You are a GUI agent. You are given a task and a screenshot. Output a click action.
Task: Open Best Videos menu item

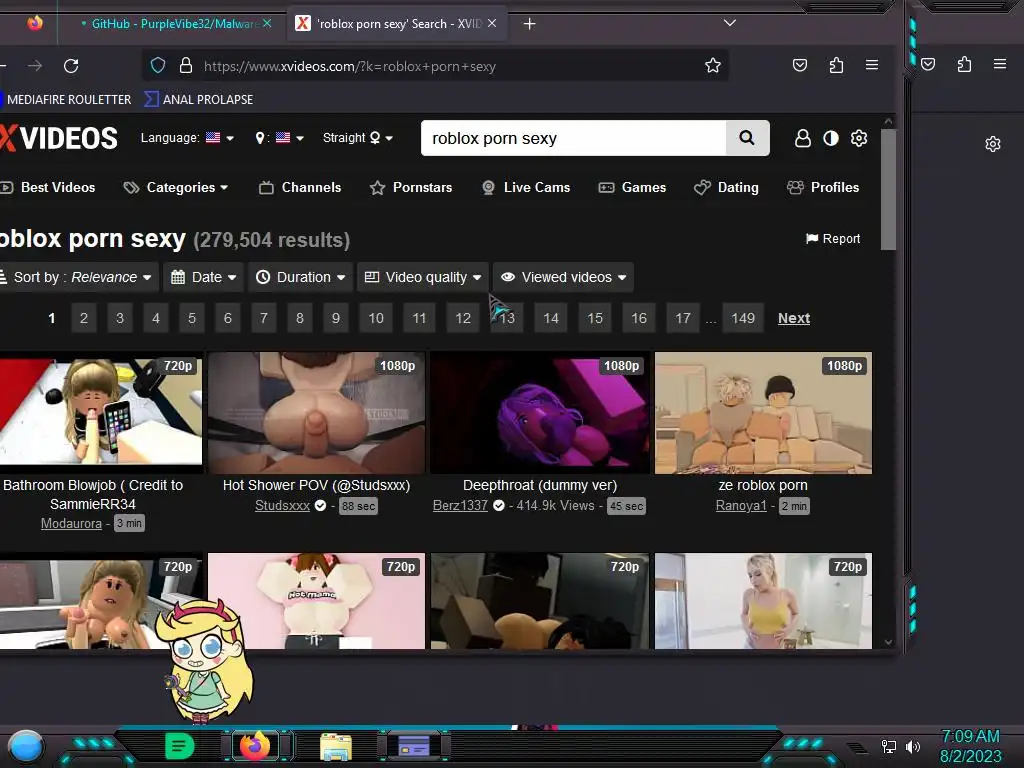pyautogui.click(x=48, y=187)
